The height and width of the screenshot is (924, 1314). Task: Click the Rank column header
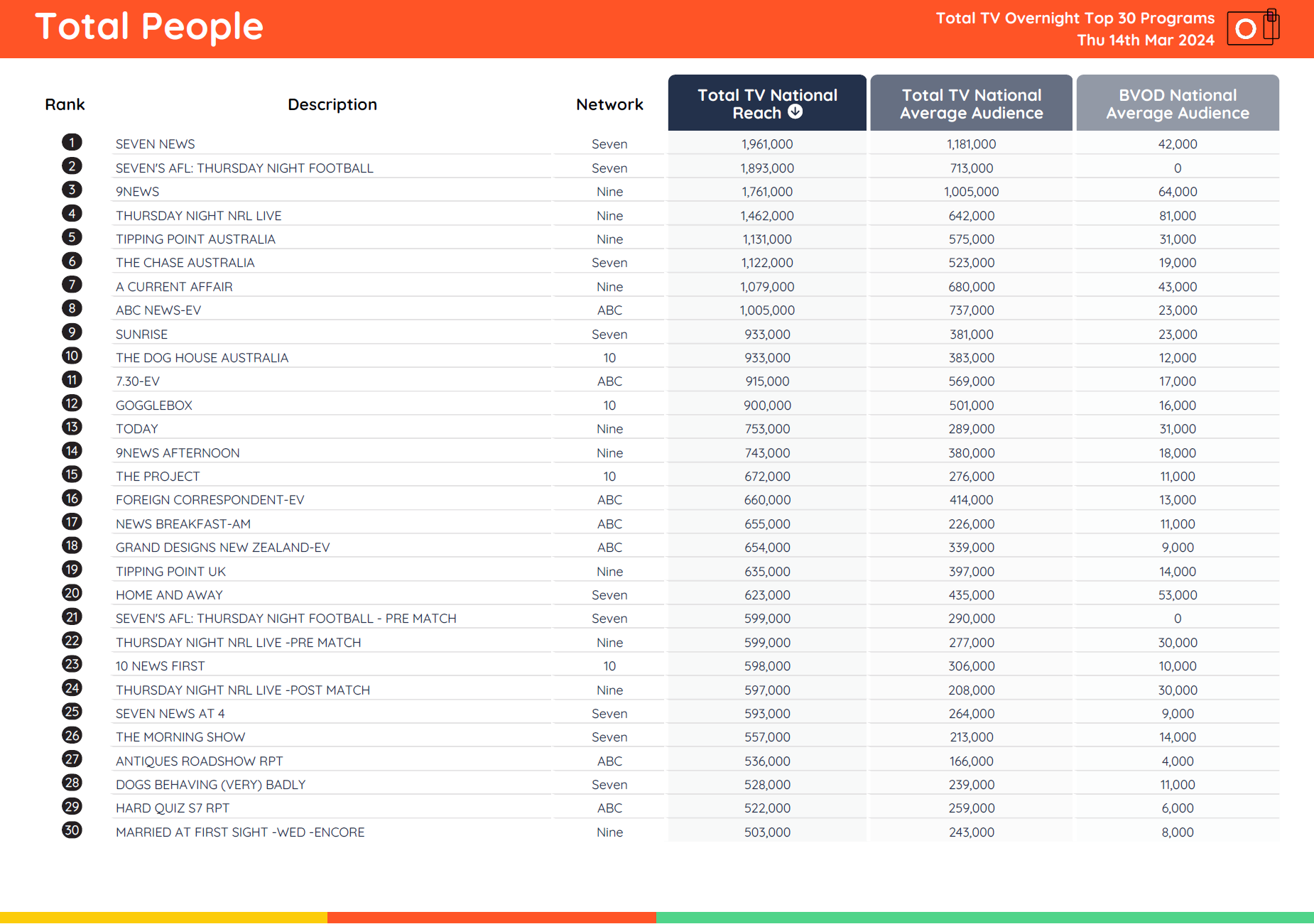65,104
